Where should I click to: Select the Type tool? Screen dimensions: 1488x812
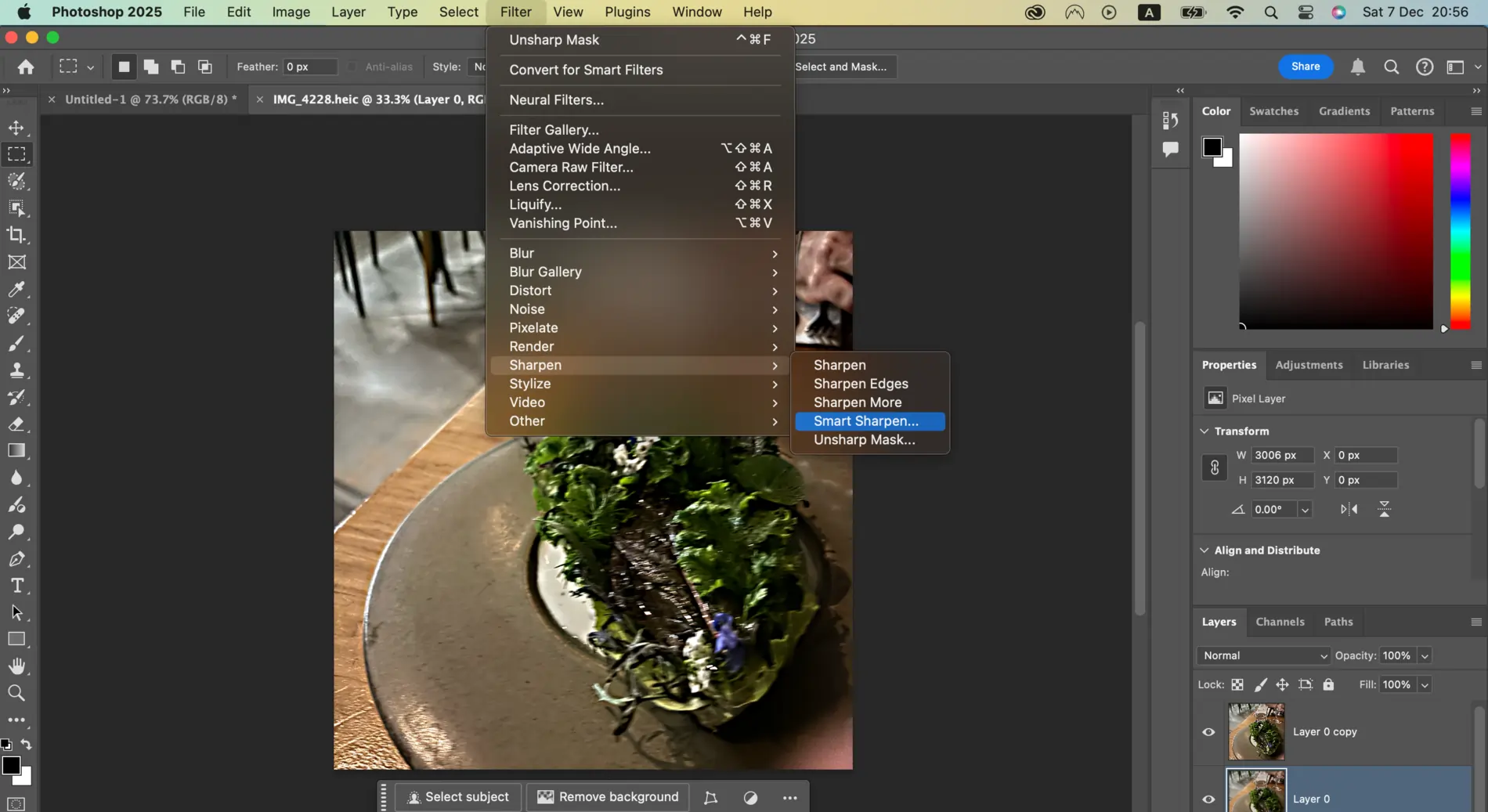pos(17,585)
